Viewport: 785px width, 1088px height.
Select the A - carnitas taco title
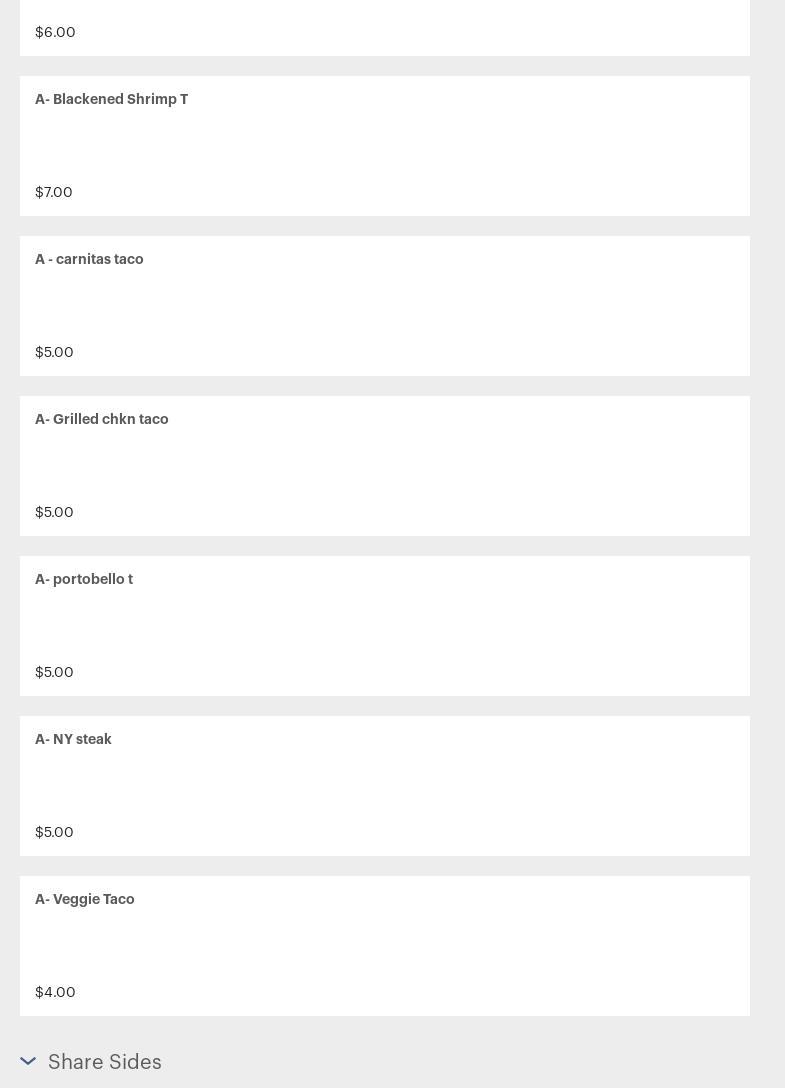(x=90, y=259)
